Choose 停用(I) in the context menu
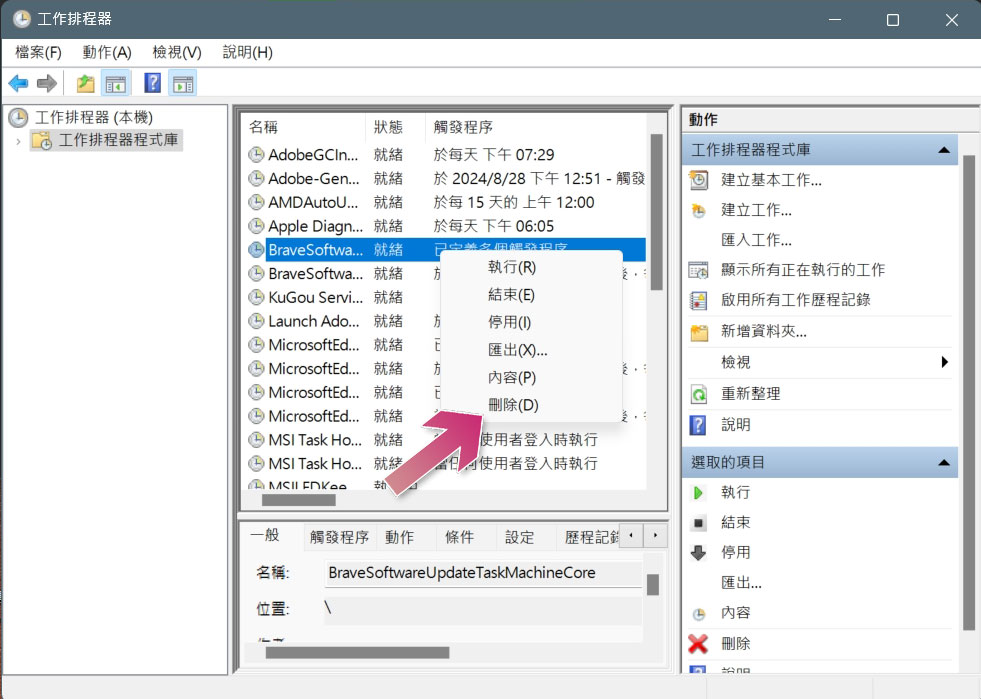This screenshot has height=699, width=981. point(531,322)
